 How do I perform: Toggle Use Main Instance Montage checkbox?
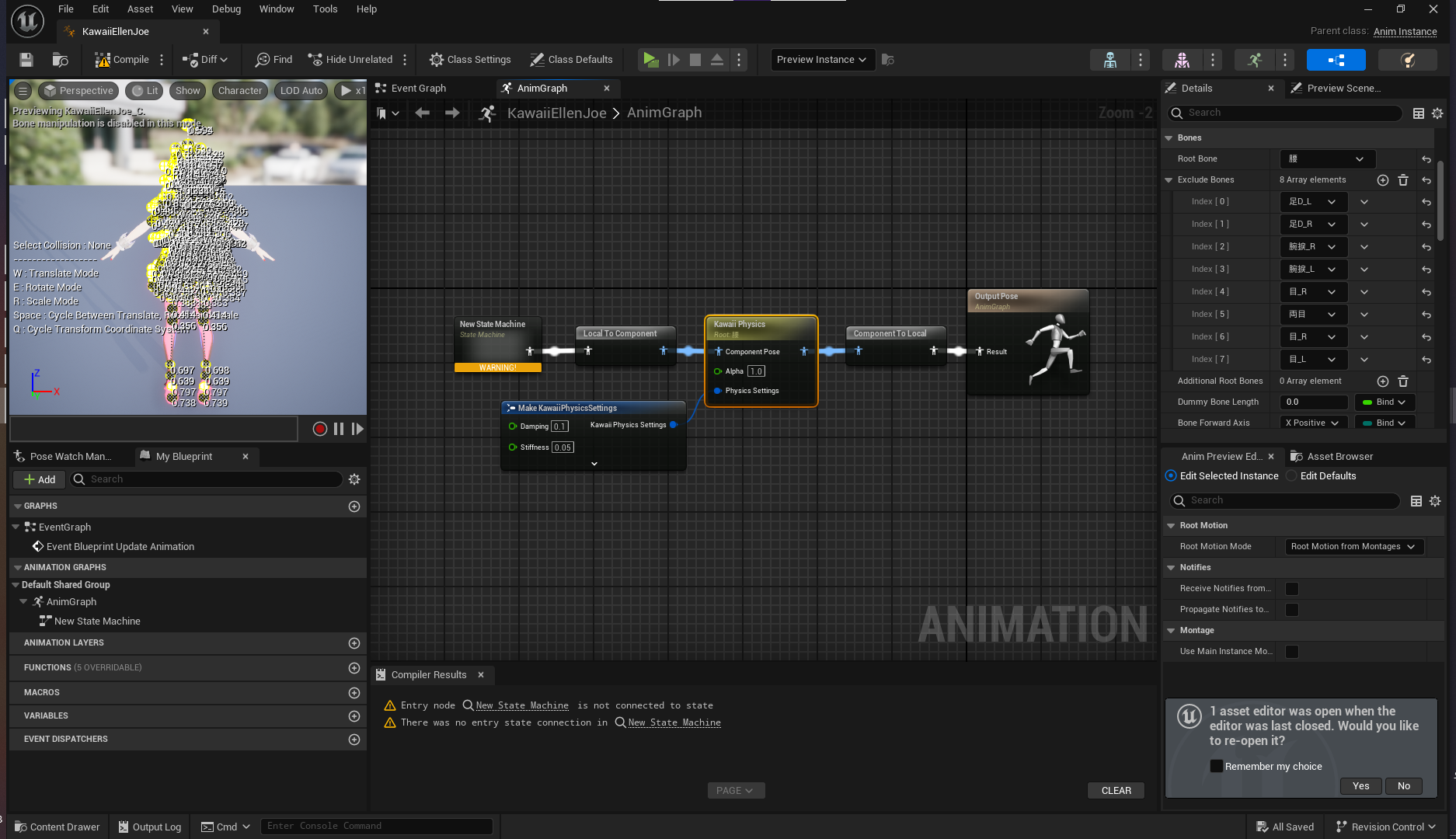1292,652
